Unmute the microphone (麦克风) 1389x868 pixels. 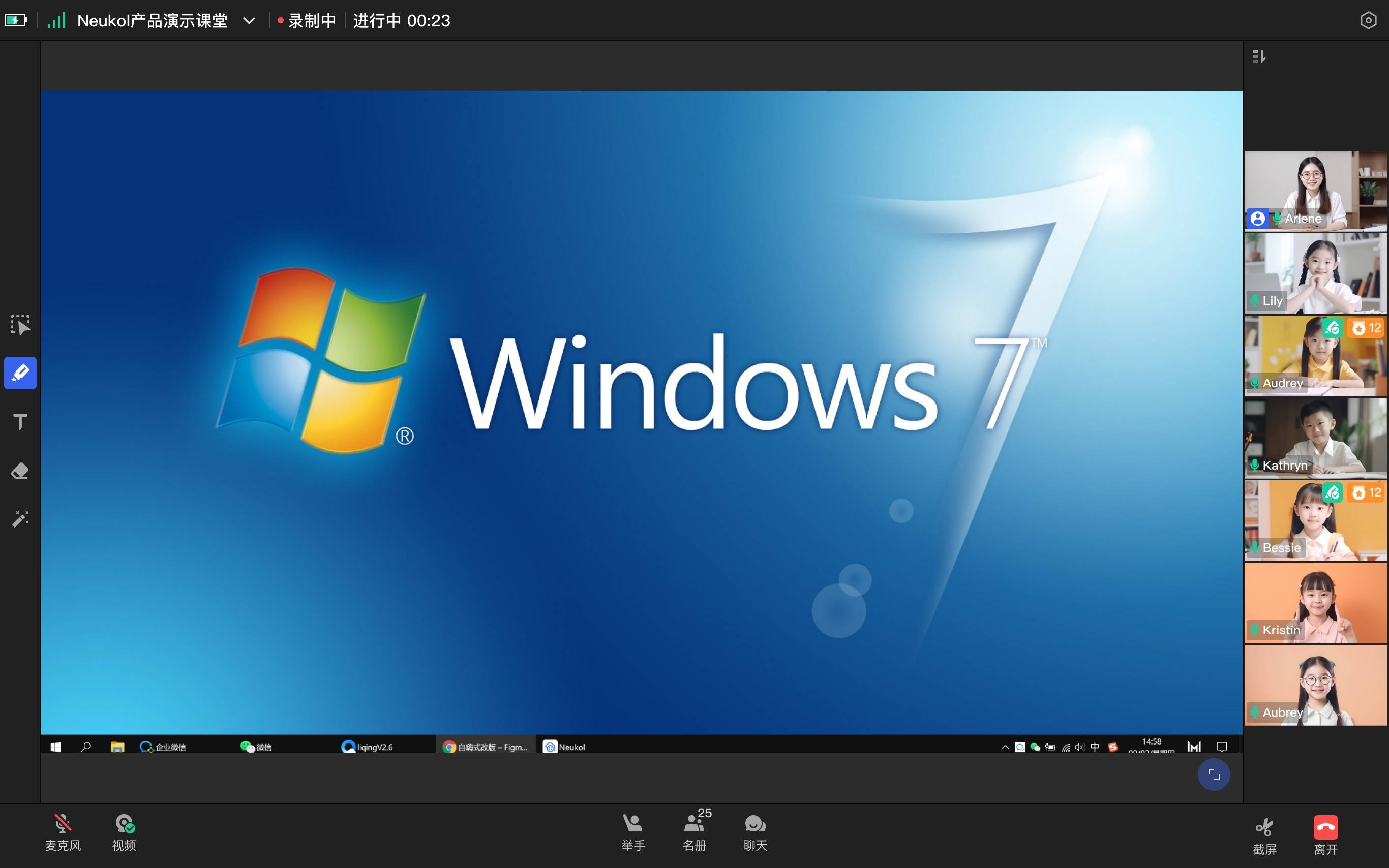point(63,832)
